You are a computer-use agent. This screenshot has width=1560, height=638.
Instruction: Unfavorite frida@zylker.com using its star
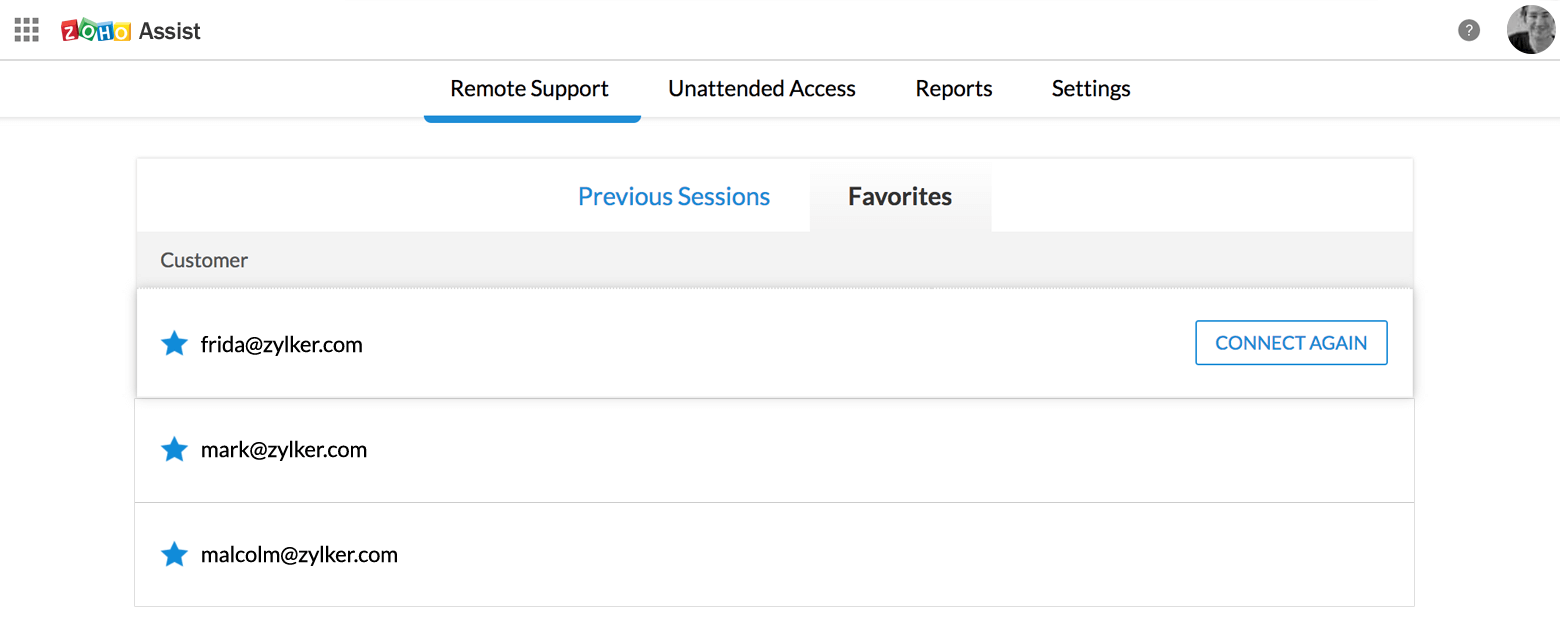(x=174, y=344)
